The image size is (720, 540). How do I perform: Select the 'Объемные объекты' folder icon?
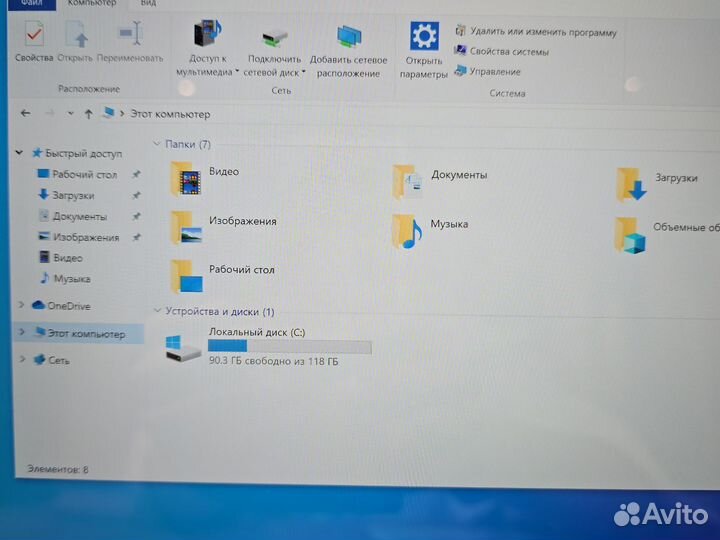tap(630, 235)
